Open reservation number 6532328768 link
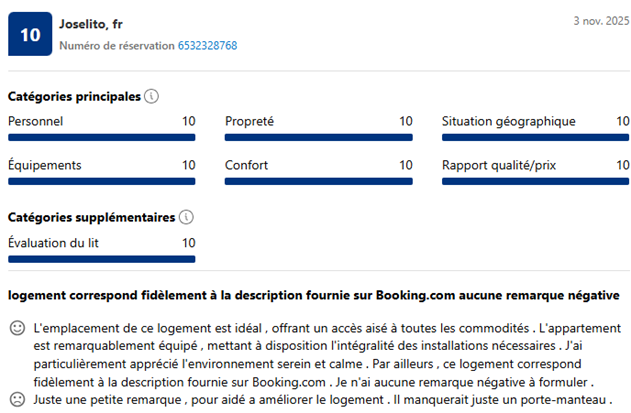Screen dimensions: 631x413 coord(207,45)
